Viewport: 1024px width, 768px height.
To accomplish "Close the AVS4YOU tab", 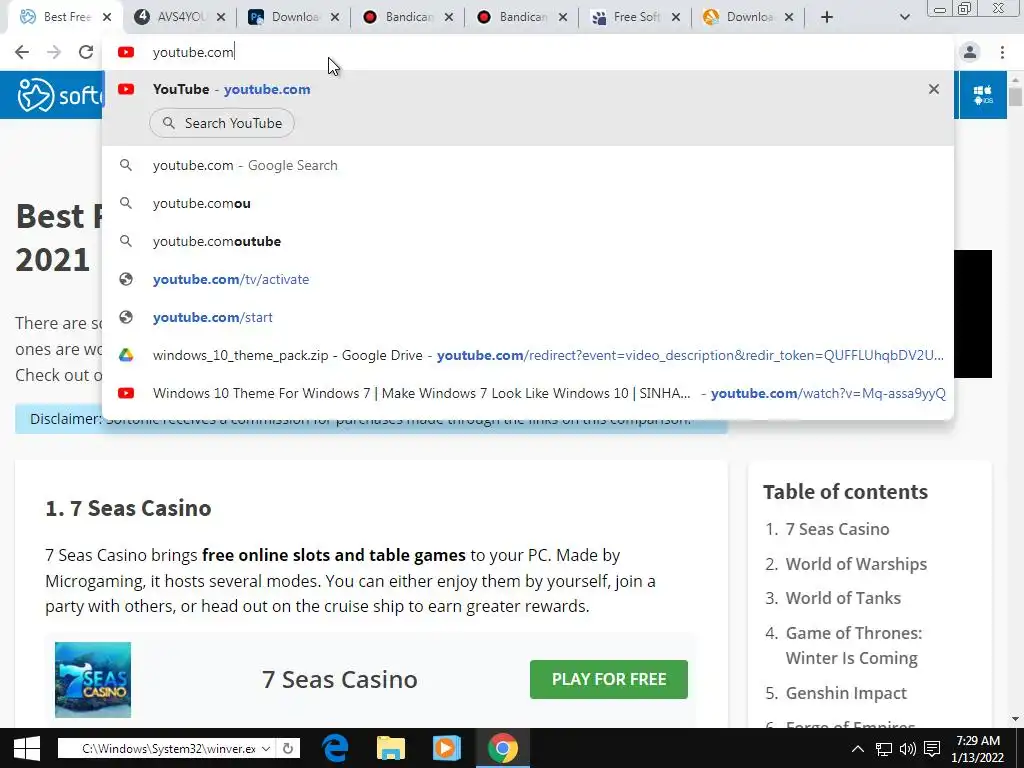I will 221,18.
